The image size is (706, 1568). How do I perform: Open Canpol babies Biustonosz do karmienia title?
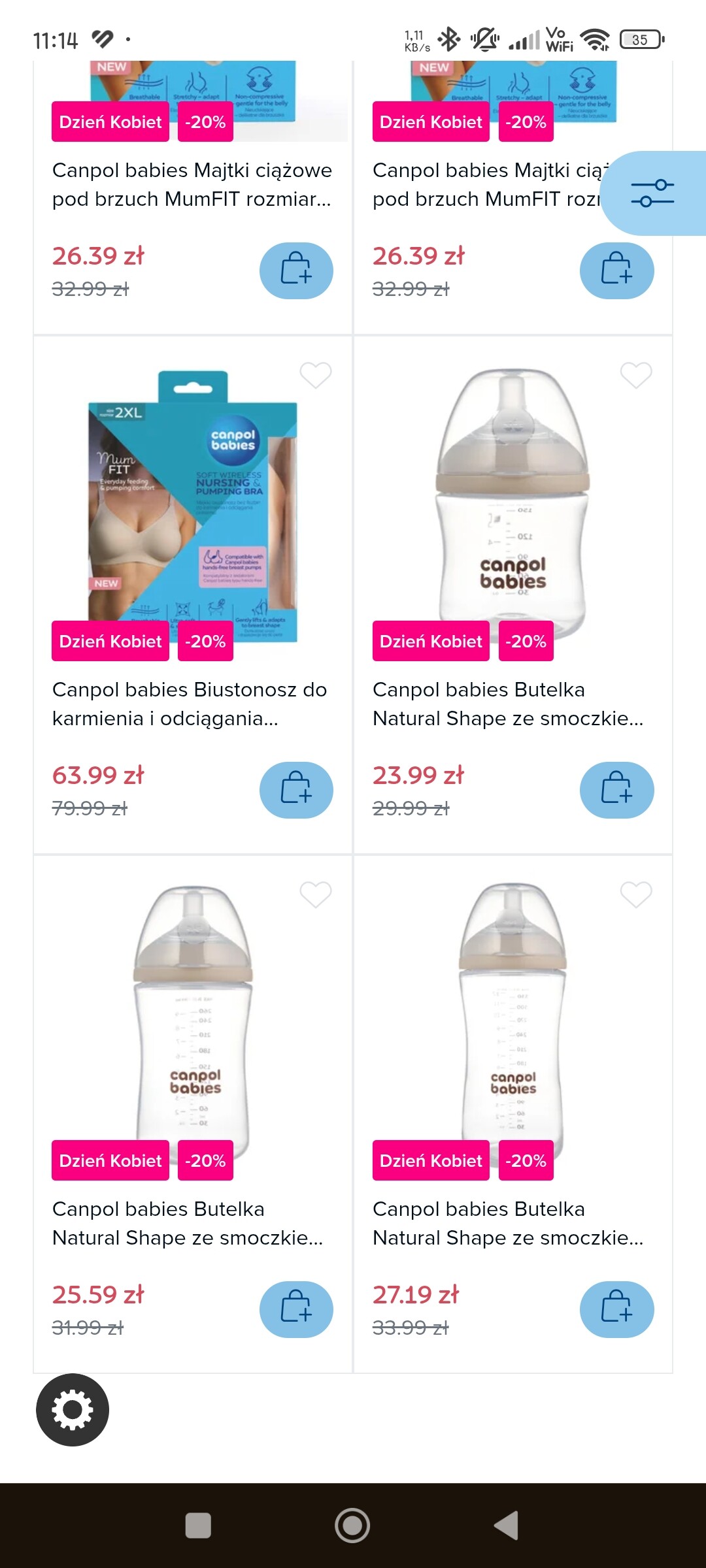point(190,704)
